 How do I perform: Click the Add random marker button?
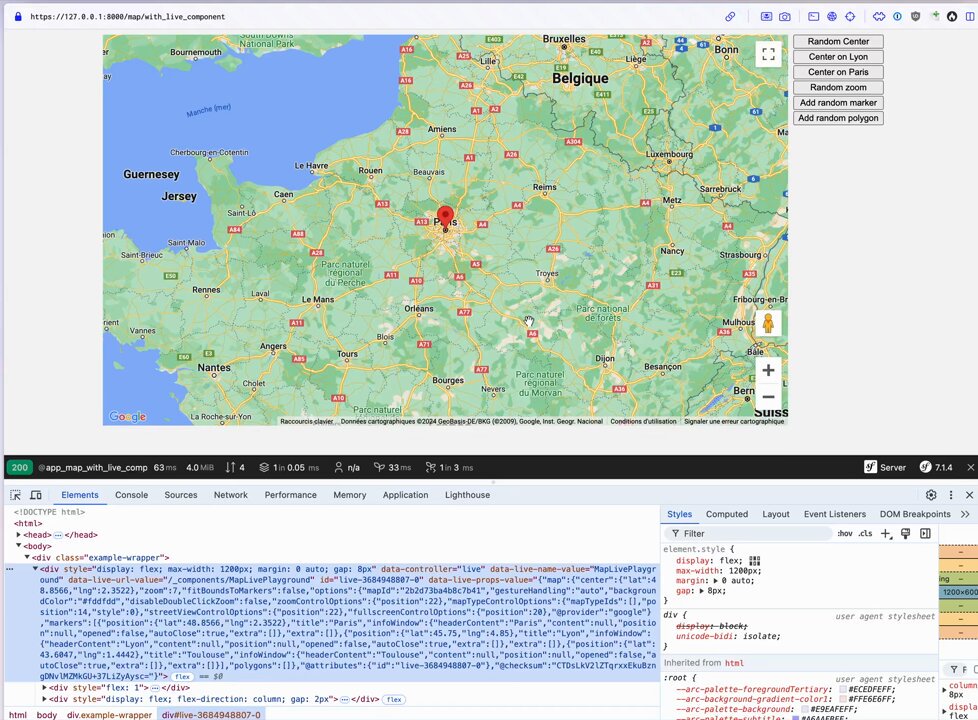[x=838, y=102]
